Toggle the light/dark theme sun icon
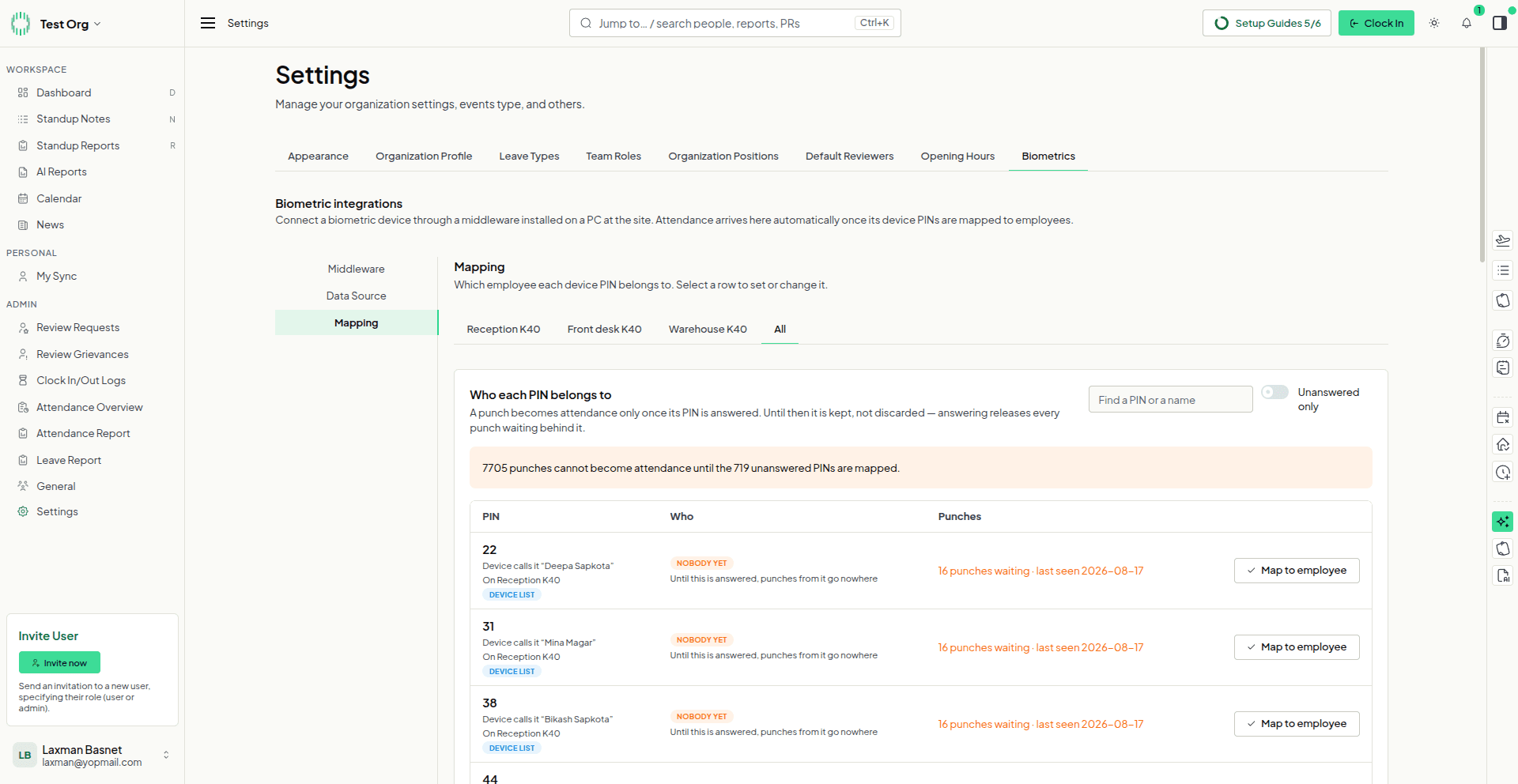The image size is (1518, 784). (x=1434, y=23)
